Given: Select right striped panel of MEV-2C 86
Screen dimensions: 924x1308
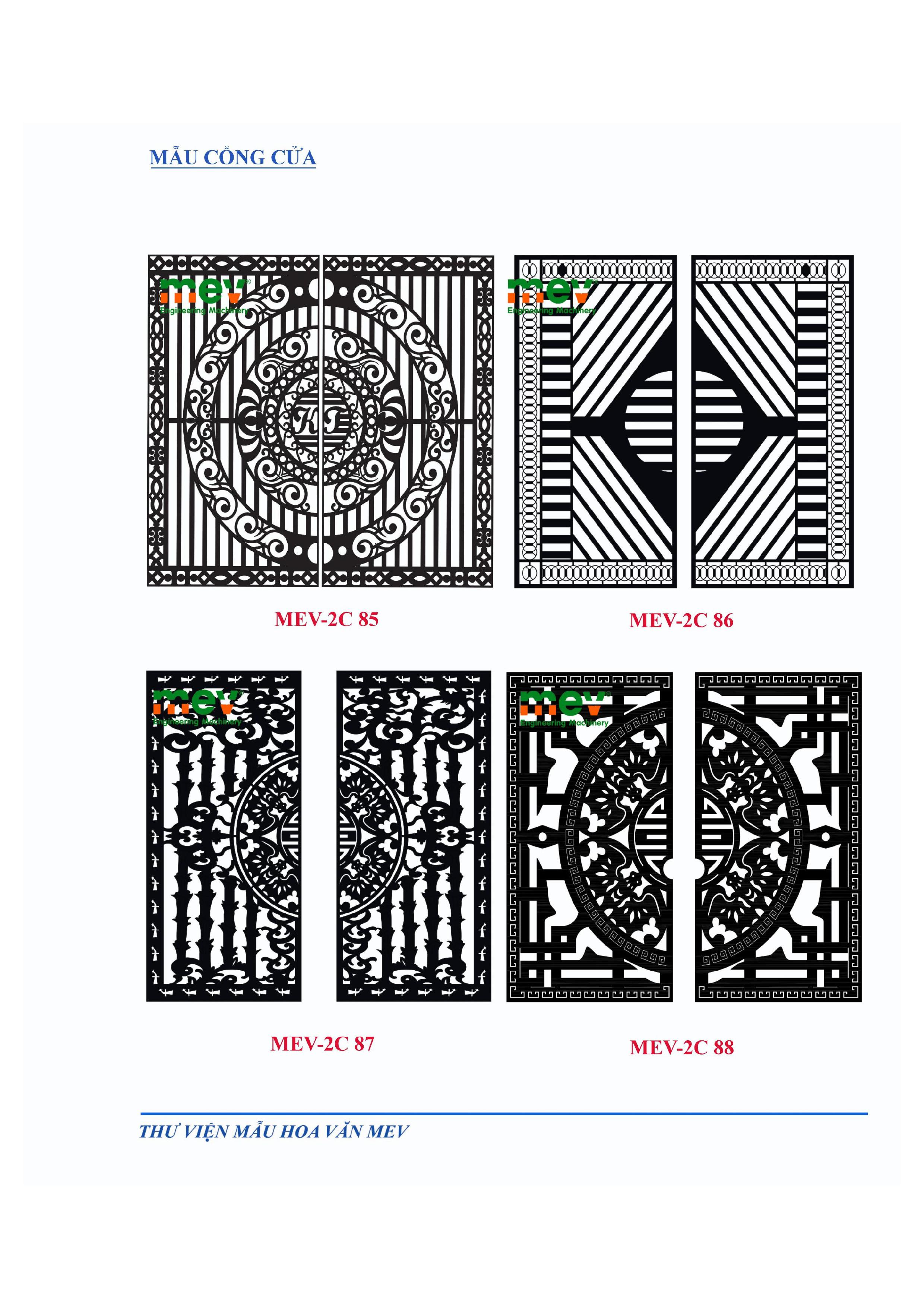Looking at the screenshot, I should (773, 421).
